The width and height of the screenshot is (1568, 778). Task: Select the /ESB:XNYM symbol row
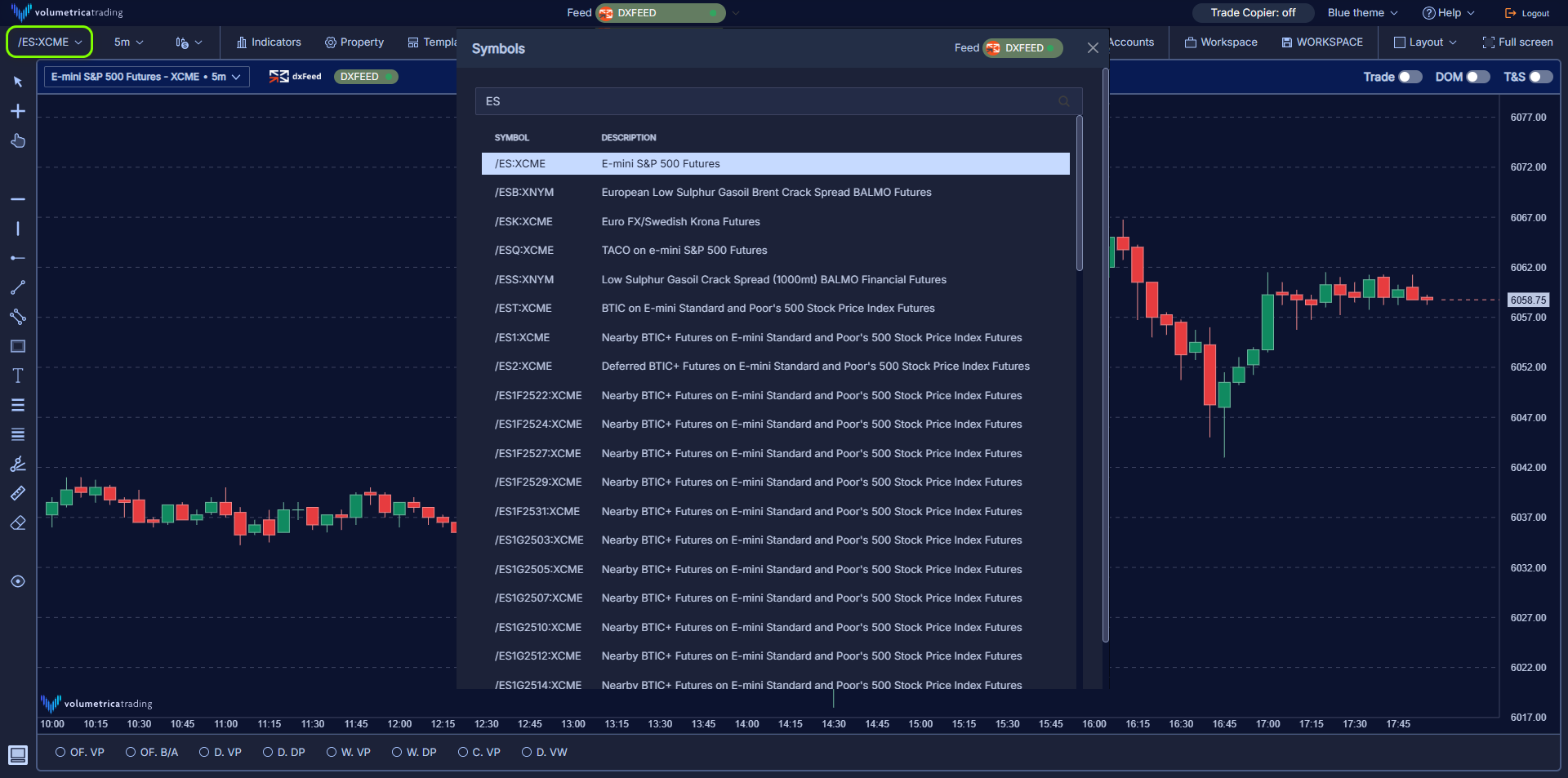click(776, 193)
